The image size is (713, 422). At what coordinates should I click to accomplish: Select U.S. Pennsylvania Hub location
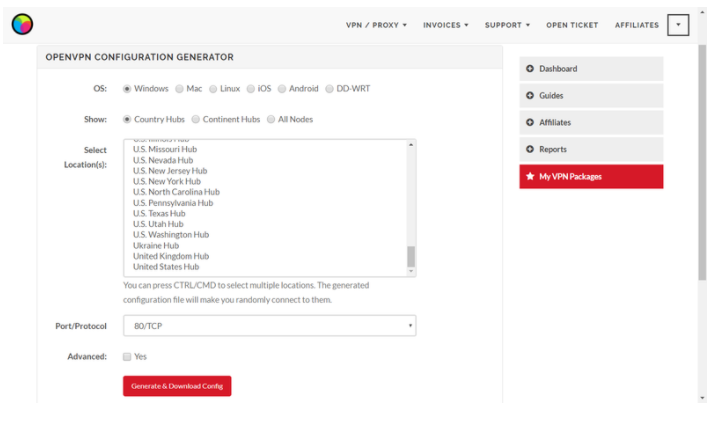173,203
